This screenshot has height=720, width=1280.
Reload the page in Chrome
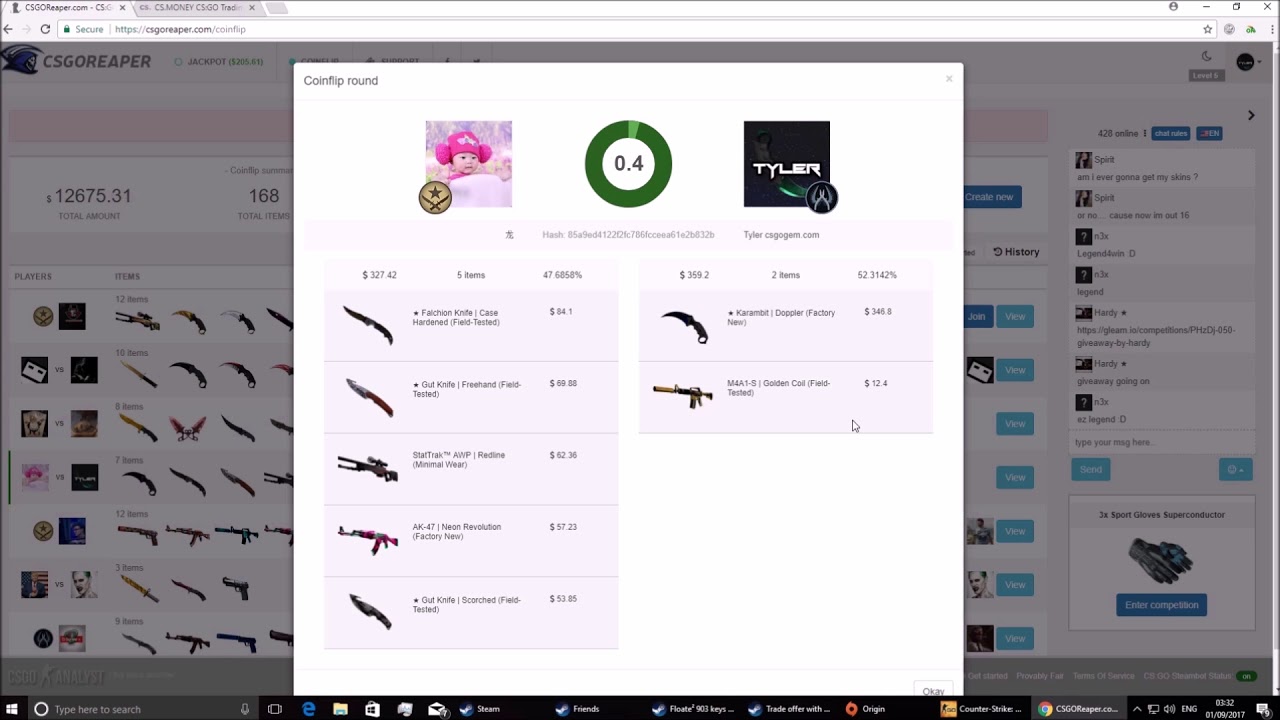point(45,29)
